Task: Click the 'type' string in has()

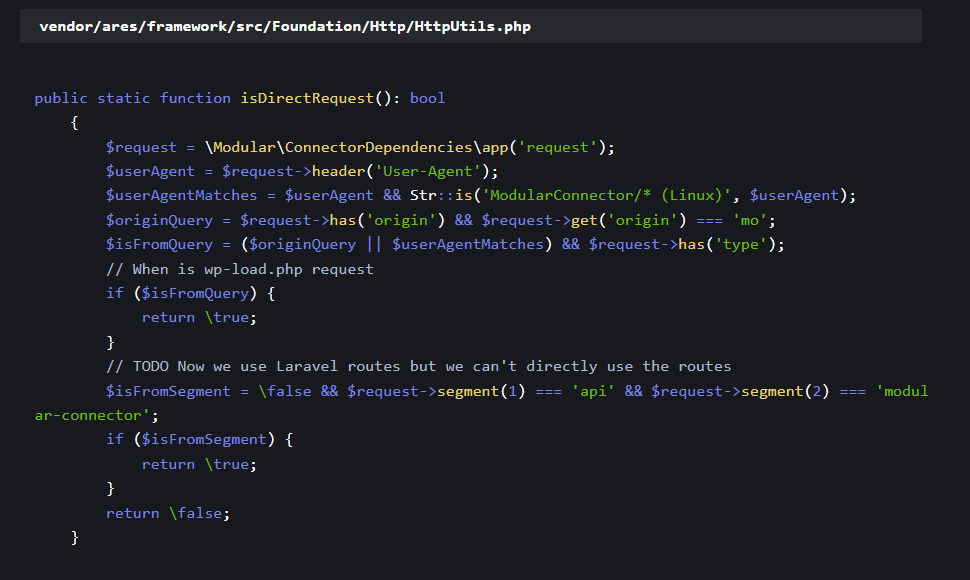Action: point(741,244)
